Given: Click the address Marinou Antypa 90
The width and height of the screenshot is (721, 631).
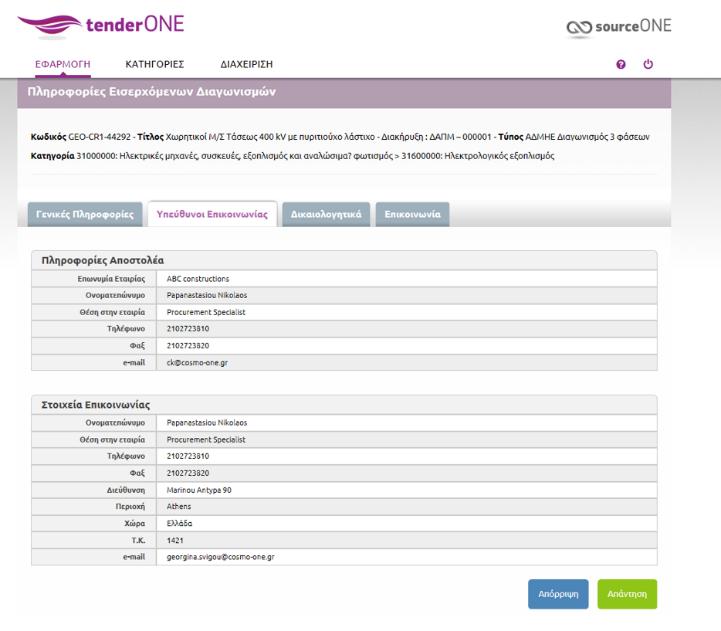Looking at the screenshot, I should pos(199,490).
